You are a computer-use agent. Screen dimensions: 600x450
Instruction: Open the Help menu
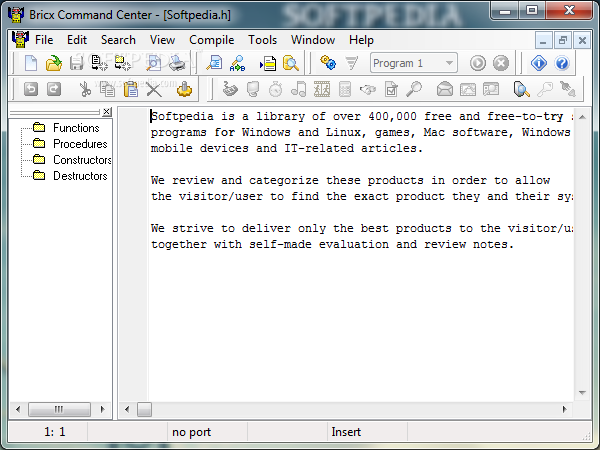point(361,40)
